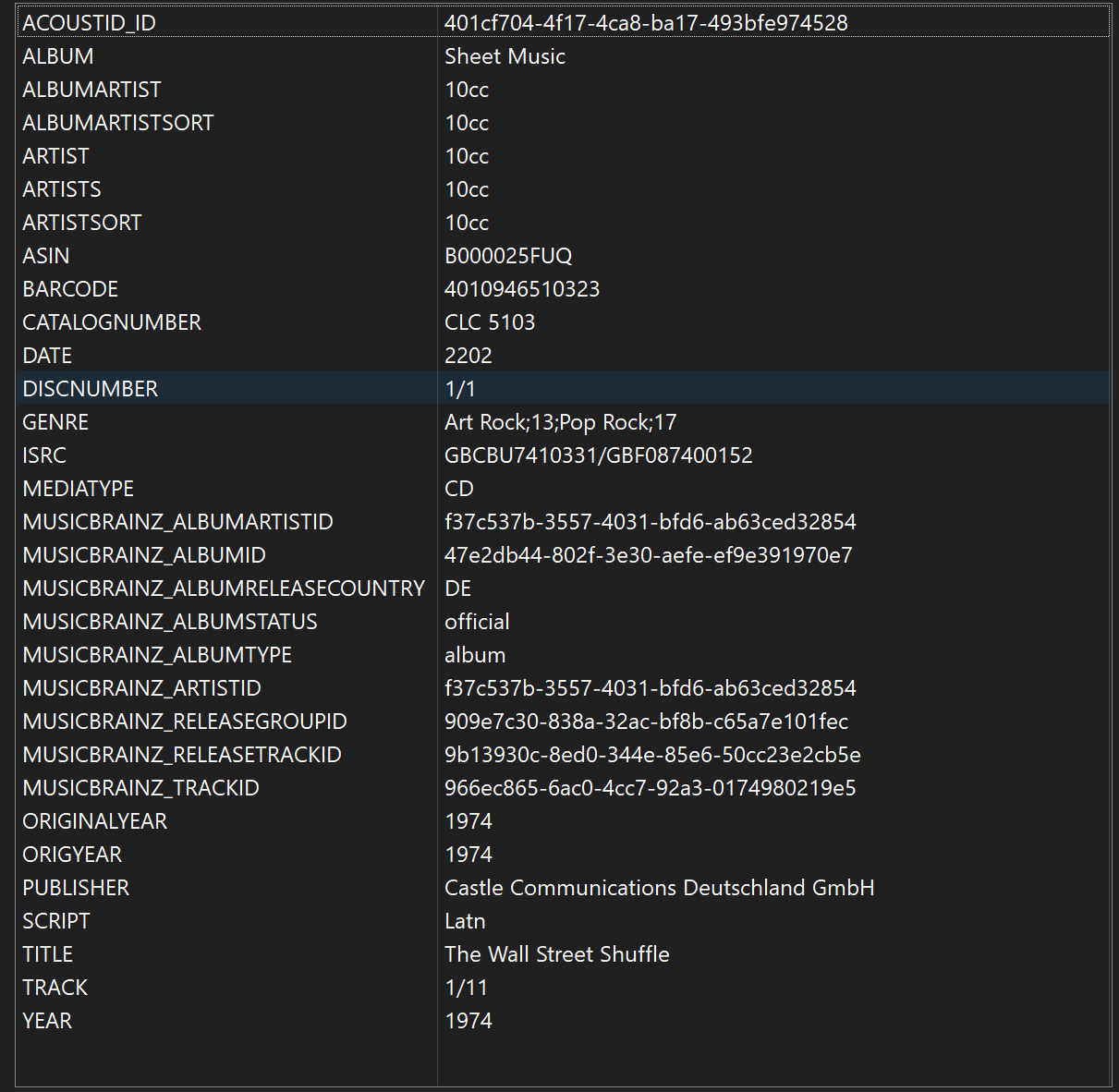
Task: Select the TITLE tag name
Action: 48,954
